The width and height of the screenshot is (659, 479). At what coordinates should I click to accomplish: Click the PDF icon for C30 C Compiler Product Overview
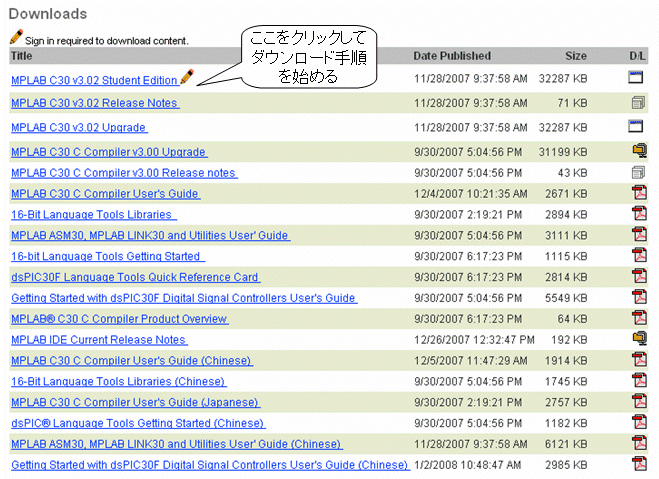tap(640, 318)
